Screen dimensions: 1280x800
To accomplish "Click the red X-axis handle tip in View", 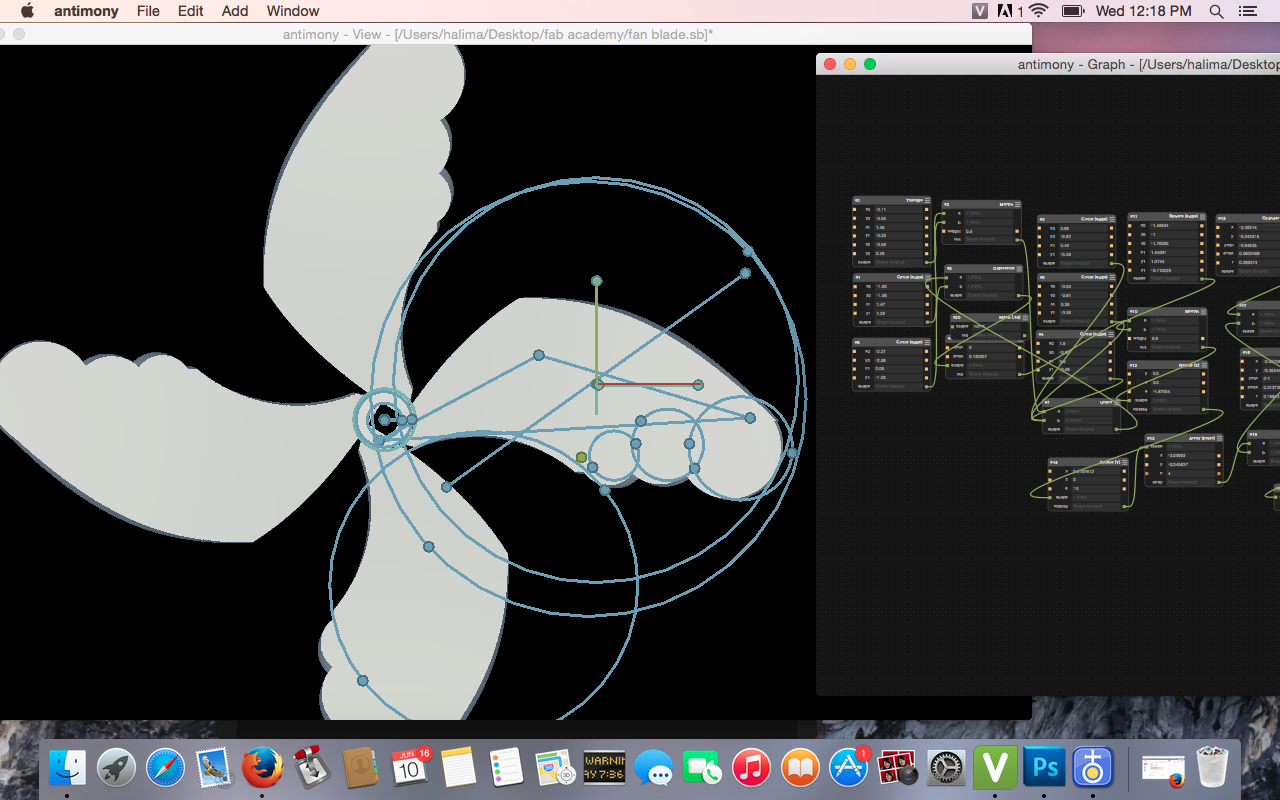I will point(698,384).
